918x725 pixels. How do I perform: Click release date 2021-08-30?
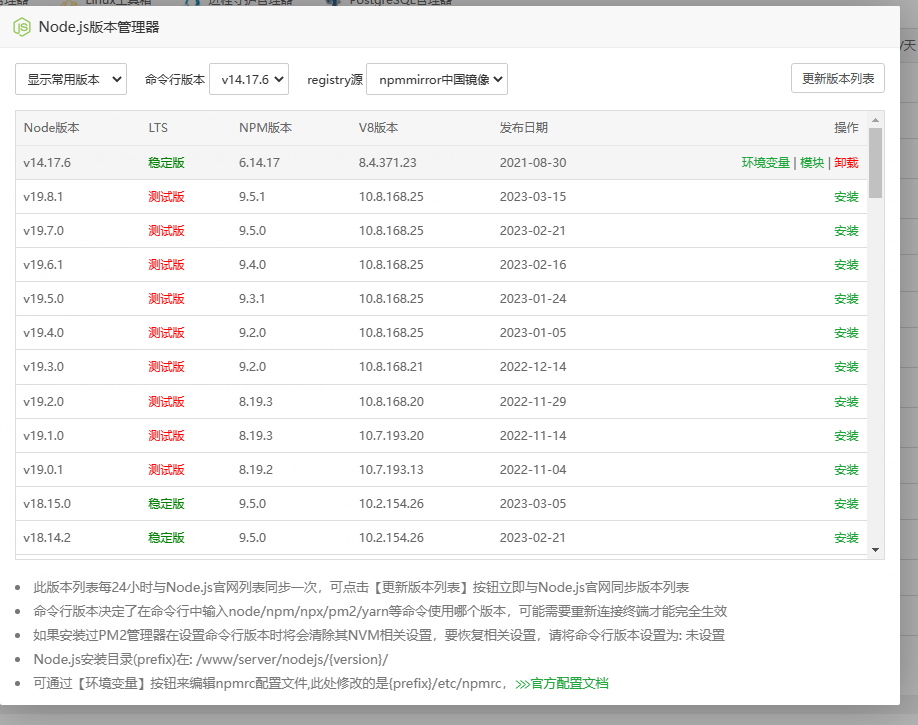pos(533,163)
